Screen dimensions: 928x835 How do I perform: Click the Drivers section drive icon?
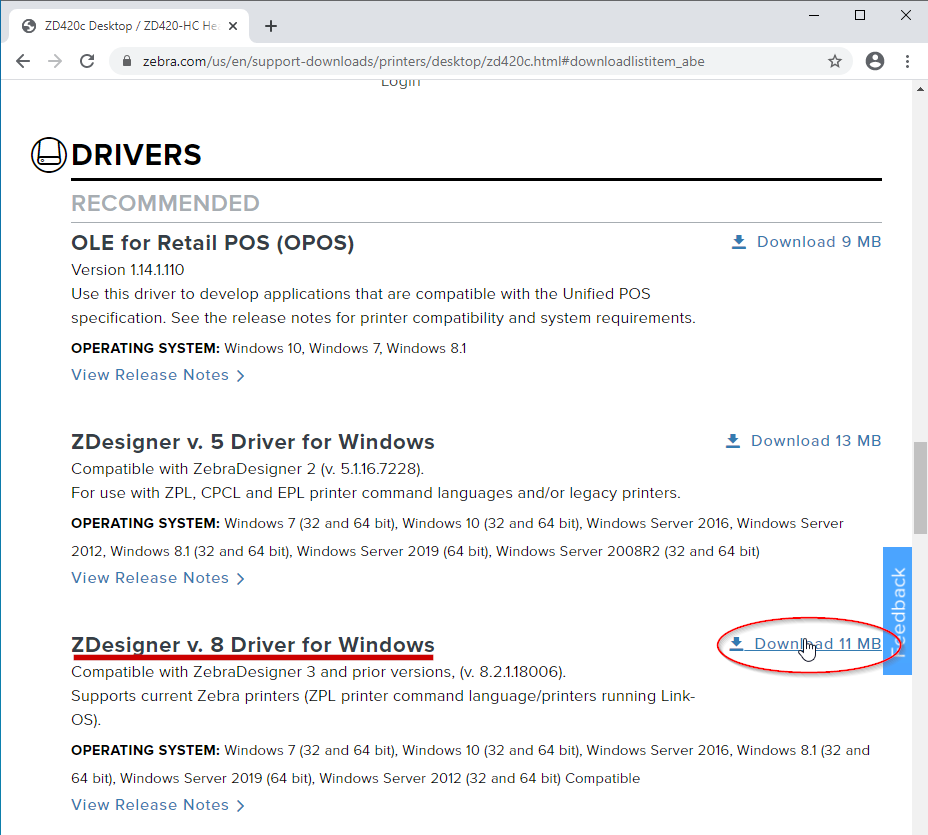pos(49,155)
